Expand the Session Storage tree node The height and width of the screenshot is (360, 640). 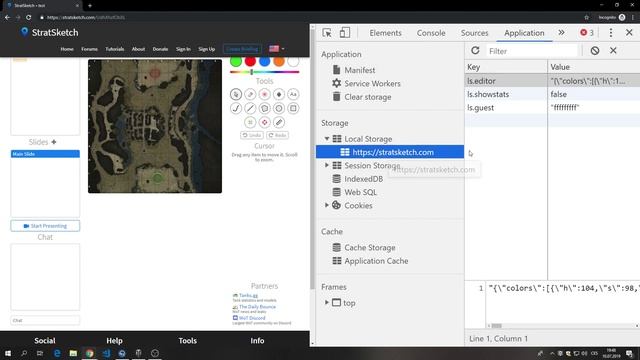click(327, 165)
